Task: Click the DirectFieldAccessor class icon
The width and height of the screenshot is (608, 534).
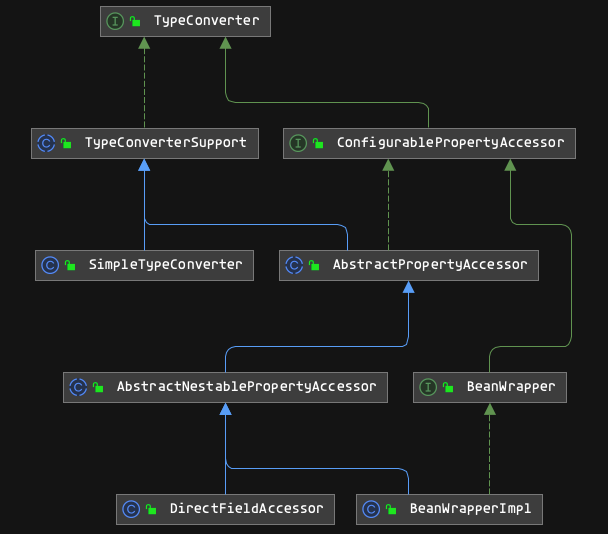Action: pos(131,509)
